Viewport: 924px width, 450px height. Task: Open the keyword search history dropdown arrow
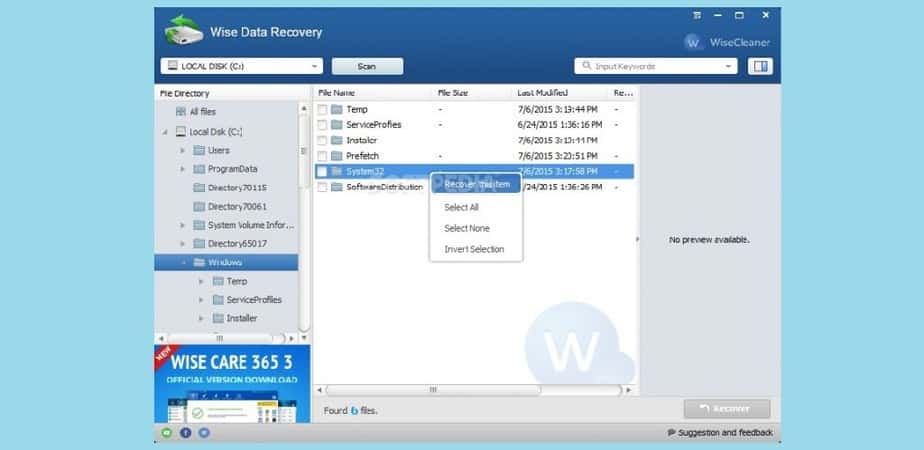click(x=729, y=67)
